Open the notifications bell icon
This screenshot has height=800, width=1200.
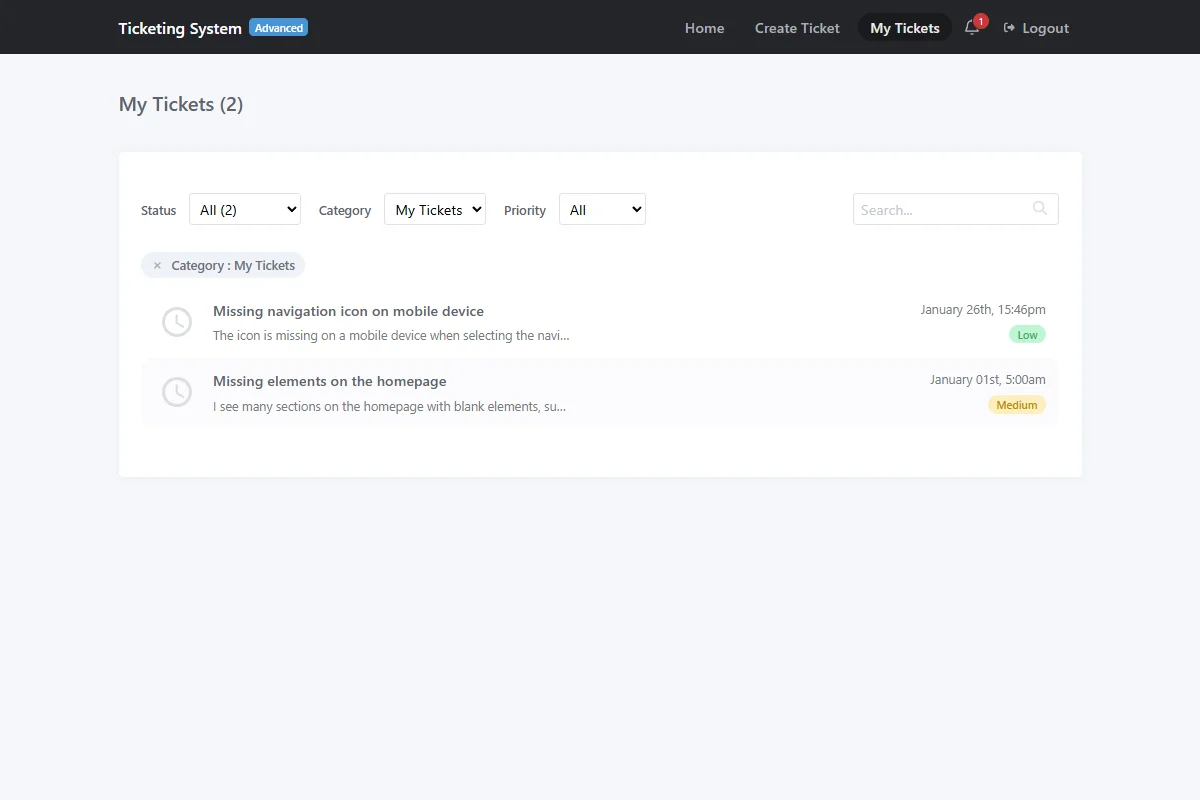971,28
